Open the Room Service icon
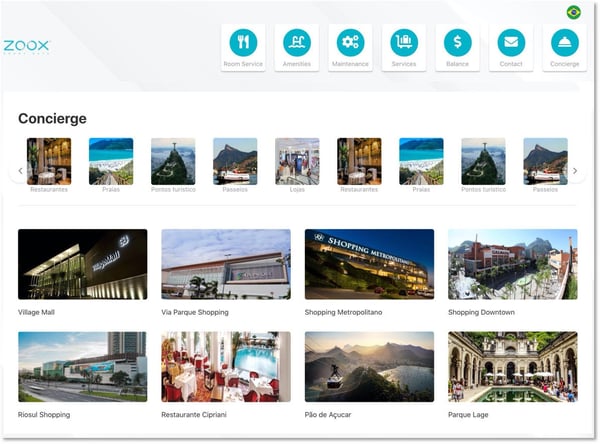 [243, 43]
